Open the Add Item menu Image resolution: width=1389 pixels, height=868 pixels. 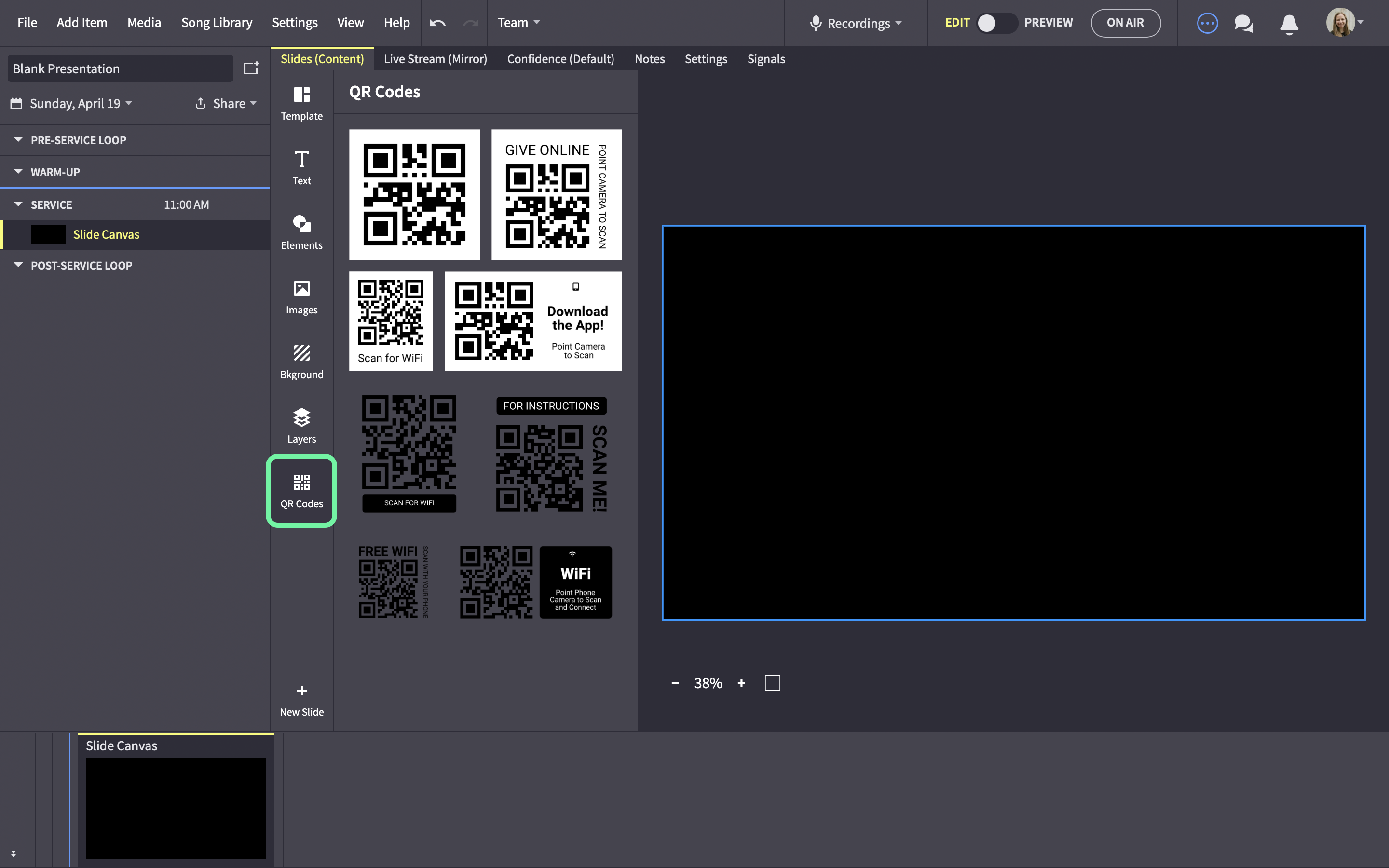point(82,22)
